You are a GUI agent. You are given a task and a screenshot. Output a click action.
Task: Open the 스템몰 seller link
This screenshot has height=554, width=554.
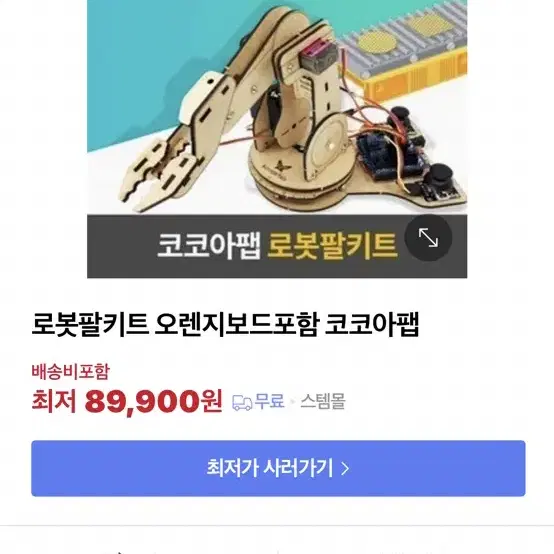tap(323, 401)
